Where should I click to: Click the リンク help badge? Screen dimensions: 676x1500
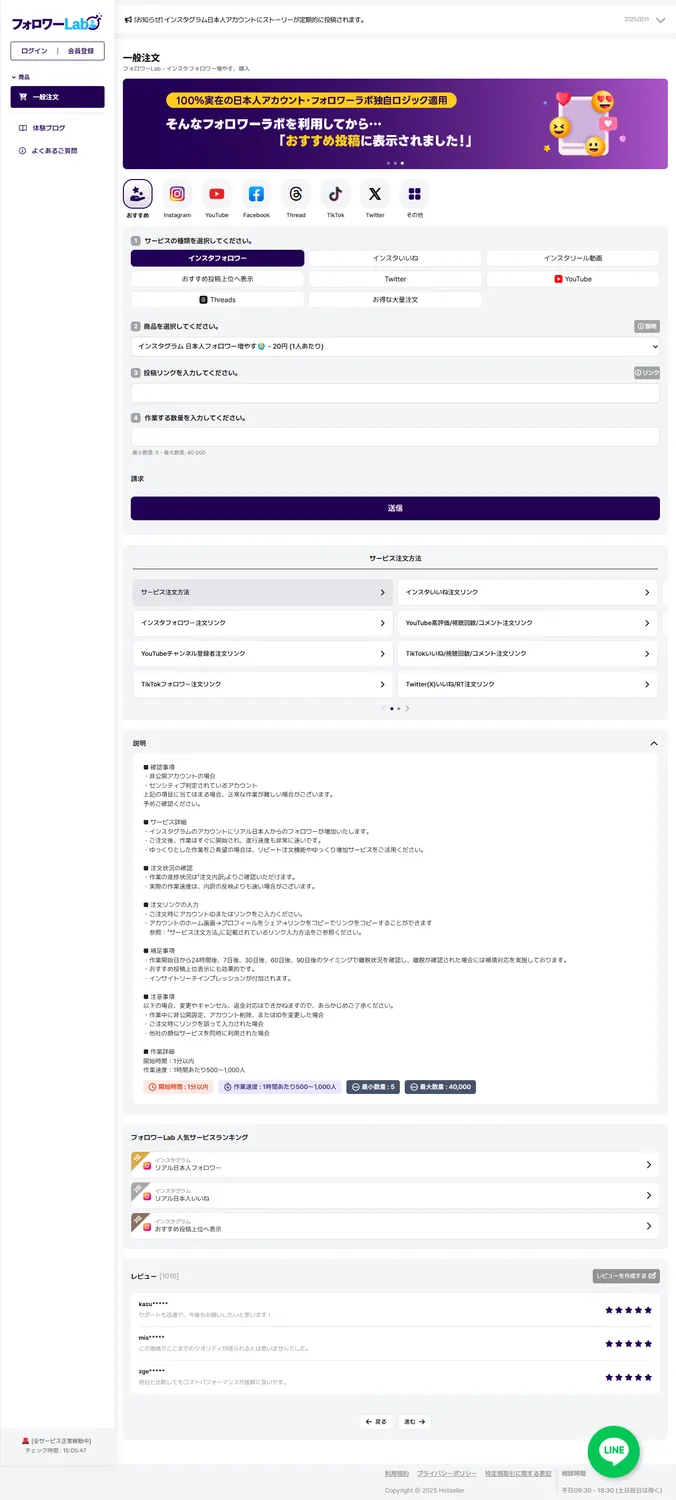647,373
